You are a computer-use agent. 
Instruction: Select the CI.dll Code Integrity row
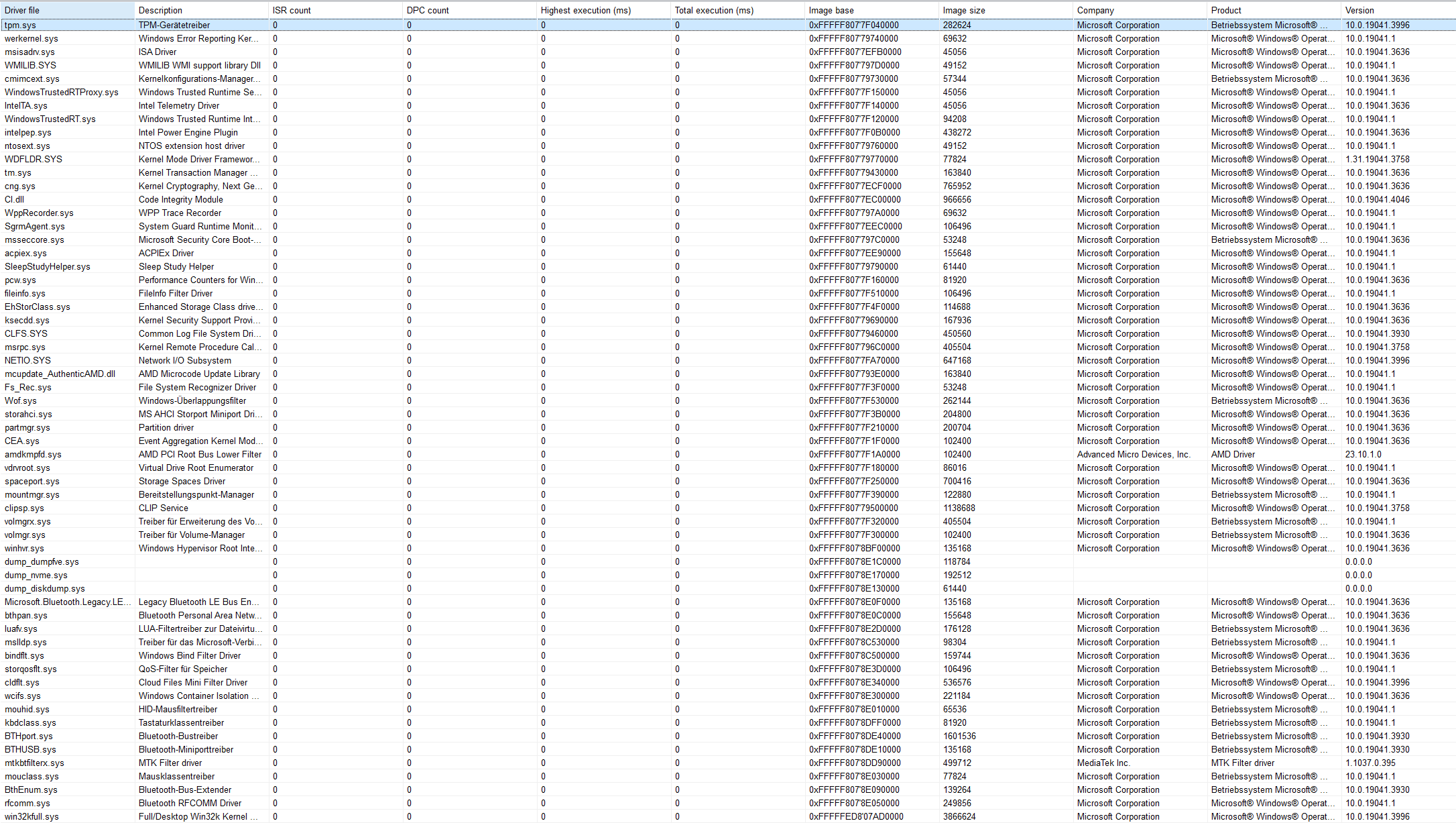pyautogui.click(x=14, y=199)
